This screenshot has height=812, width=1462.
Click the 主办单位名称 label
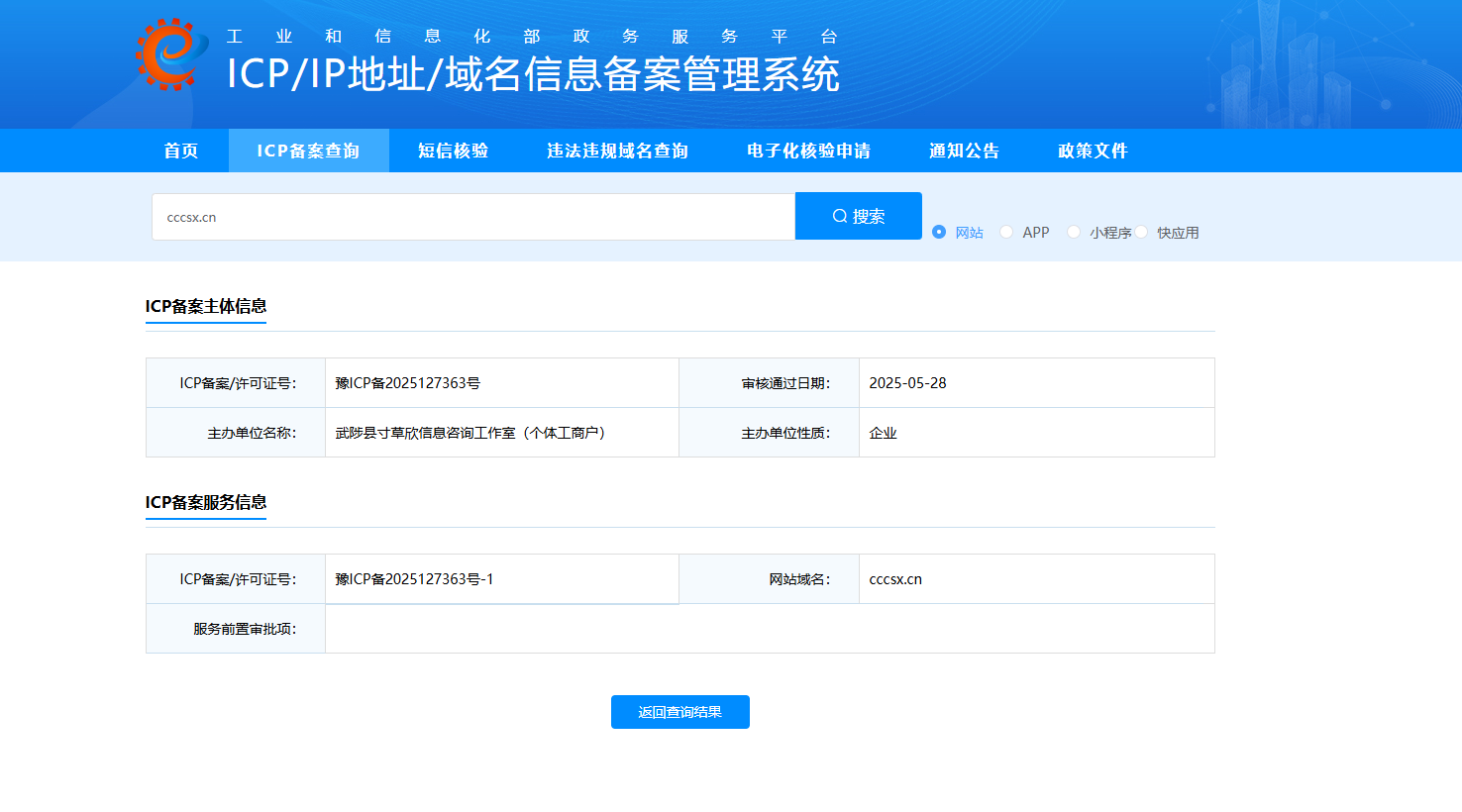(x=252, y=433)
